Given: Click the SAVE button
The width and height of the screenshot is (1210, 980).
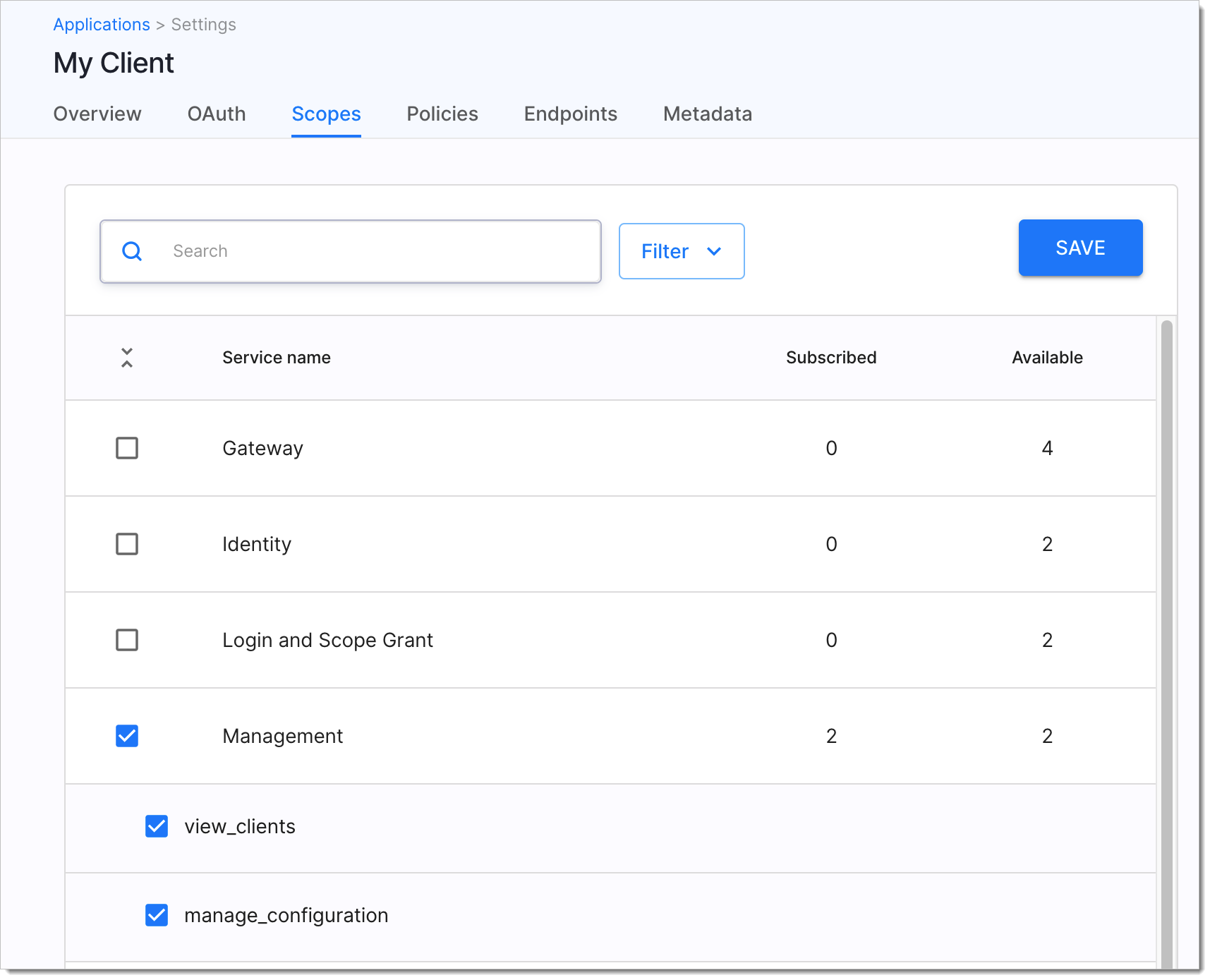Looking at the screenshot, I should (x=1080, y=248).
